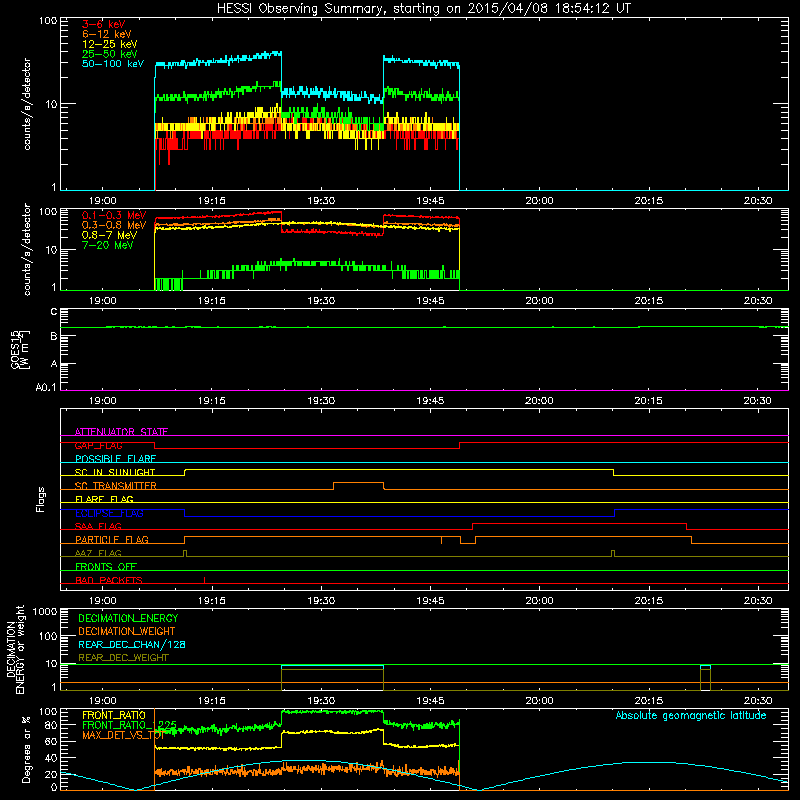Select the POSSIBLE_FLARE flag label
The height and width of the screenshot is (800, 800).
pos(115,459)
